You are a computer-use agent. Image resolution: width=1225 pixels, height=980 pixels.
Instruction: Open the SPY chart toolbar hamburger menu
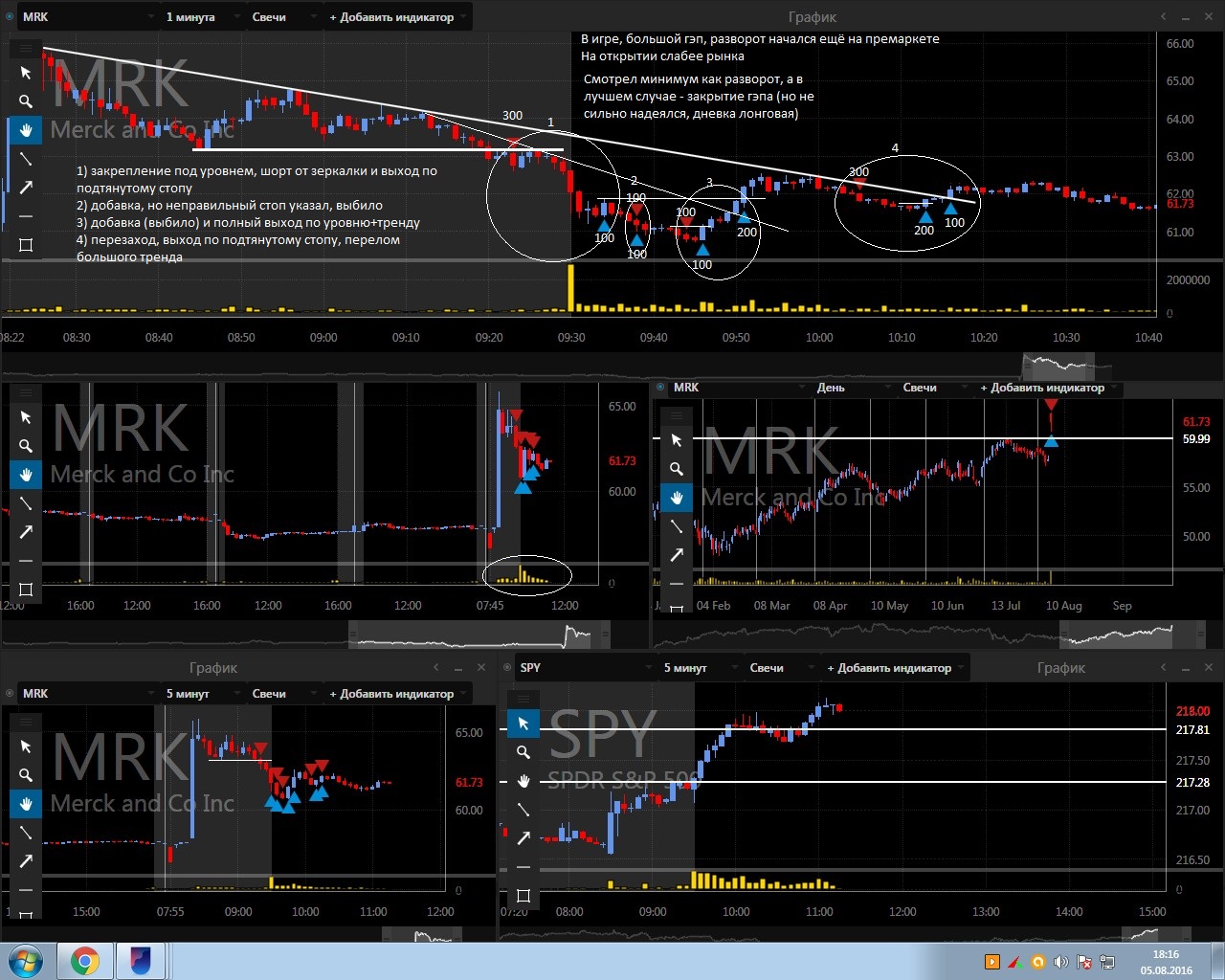(523, 699)
